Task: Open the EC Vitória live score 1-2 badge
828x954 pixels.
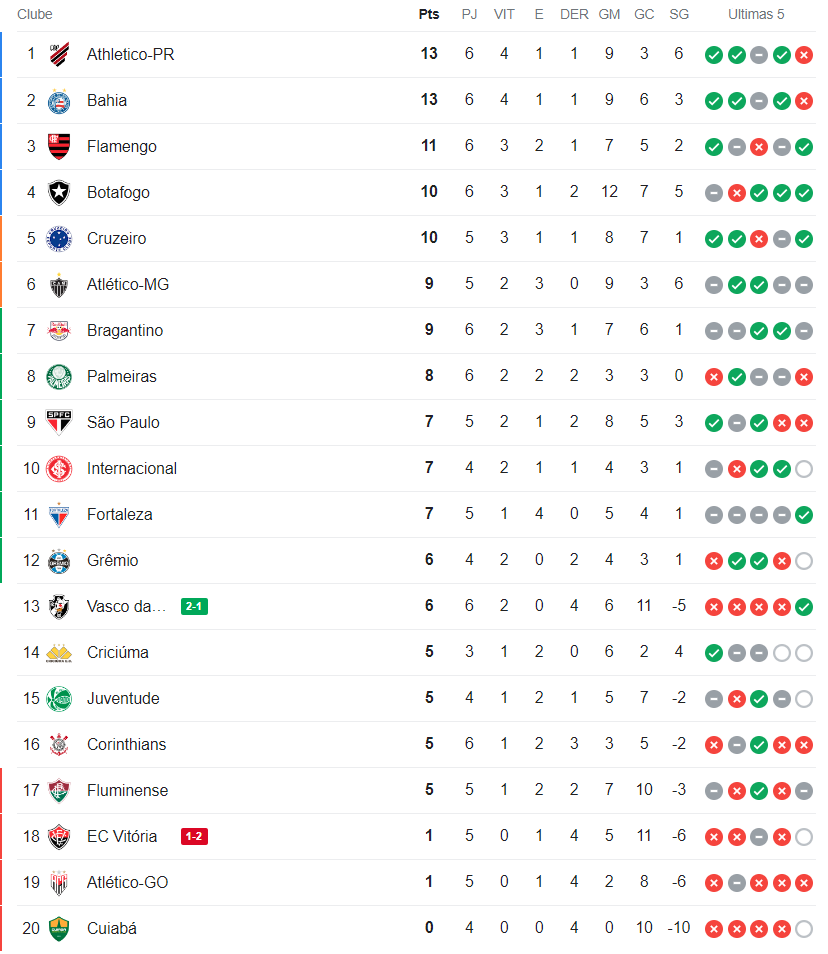Action: (194, 836)
